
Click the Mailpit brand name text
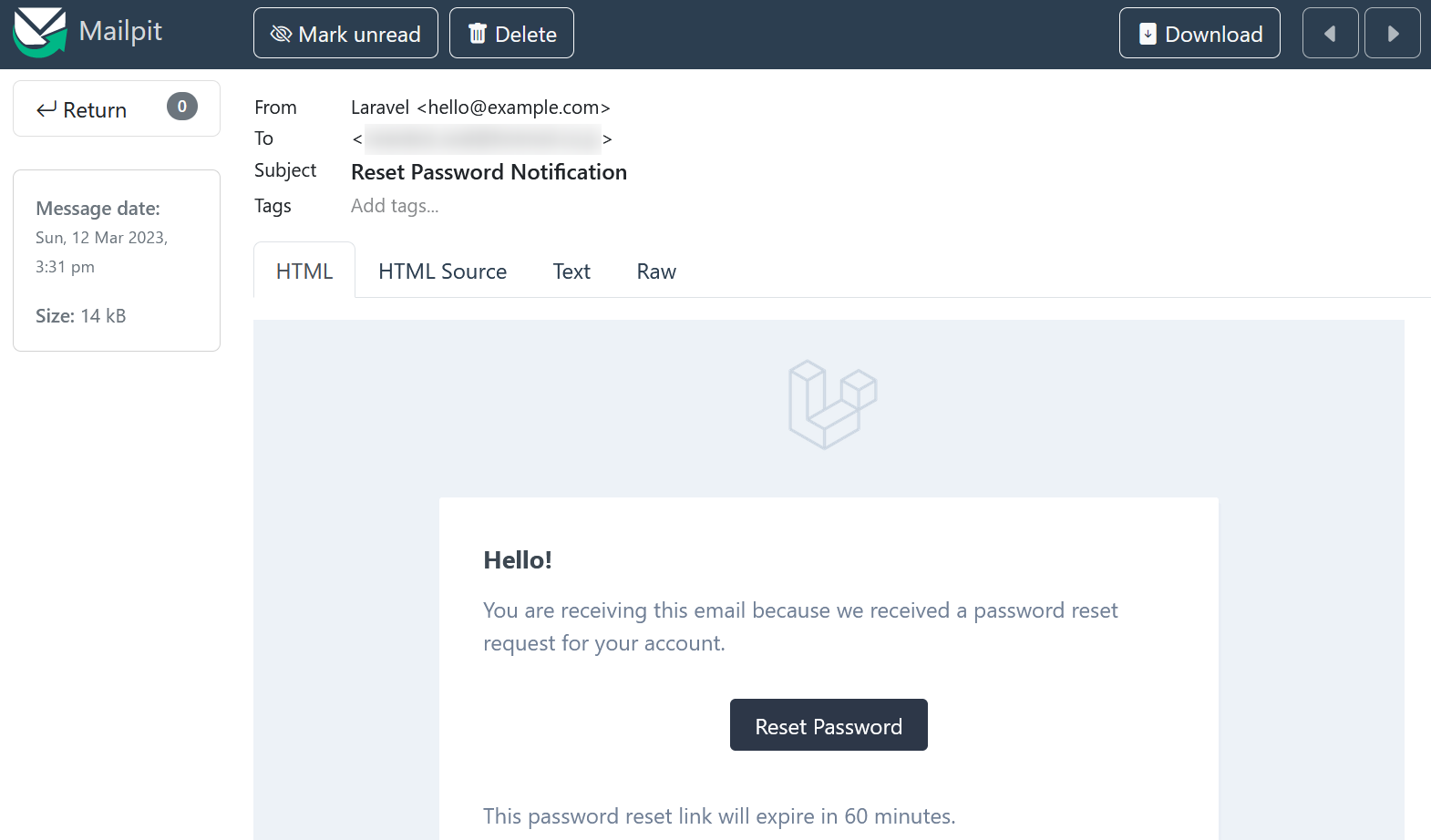tap(120, 31)
